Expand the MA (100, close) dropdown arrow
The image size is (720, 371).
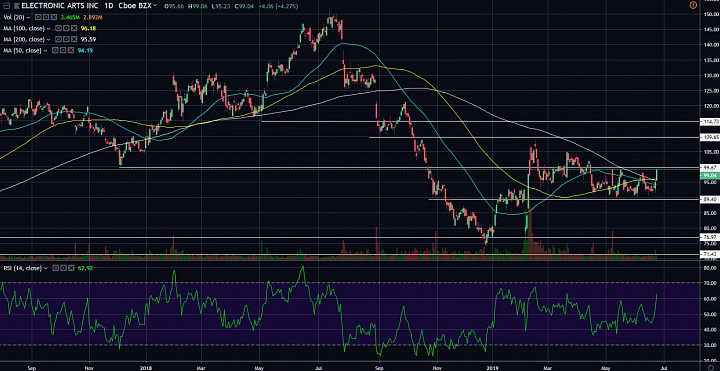pos(49,28)
